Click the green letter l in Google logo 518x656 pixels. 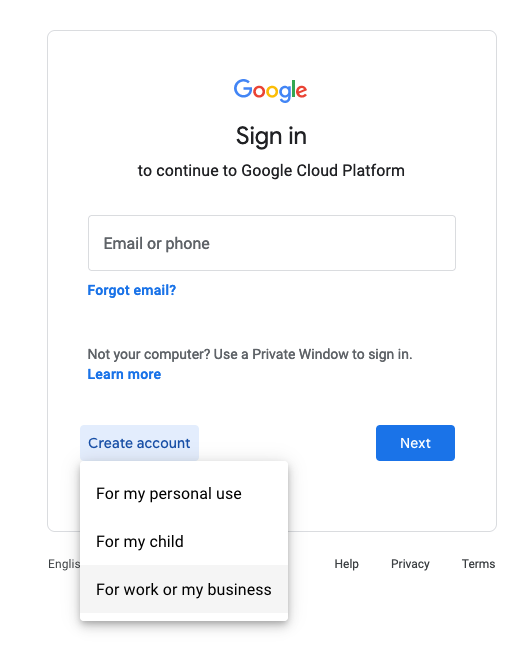click(x=294, y=88)
